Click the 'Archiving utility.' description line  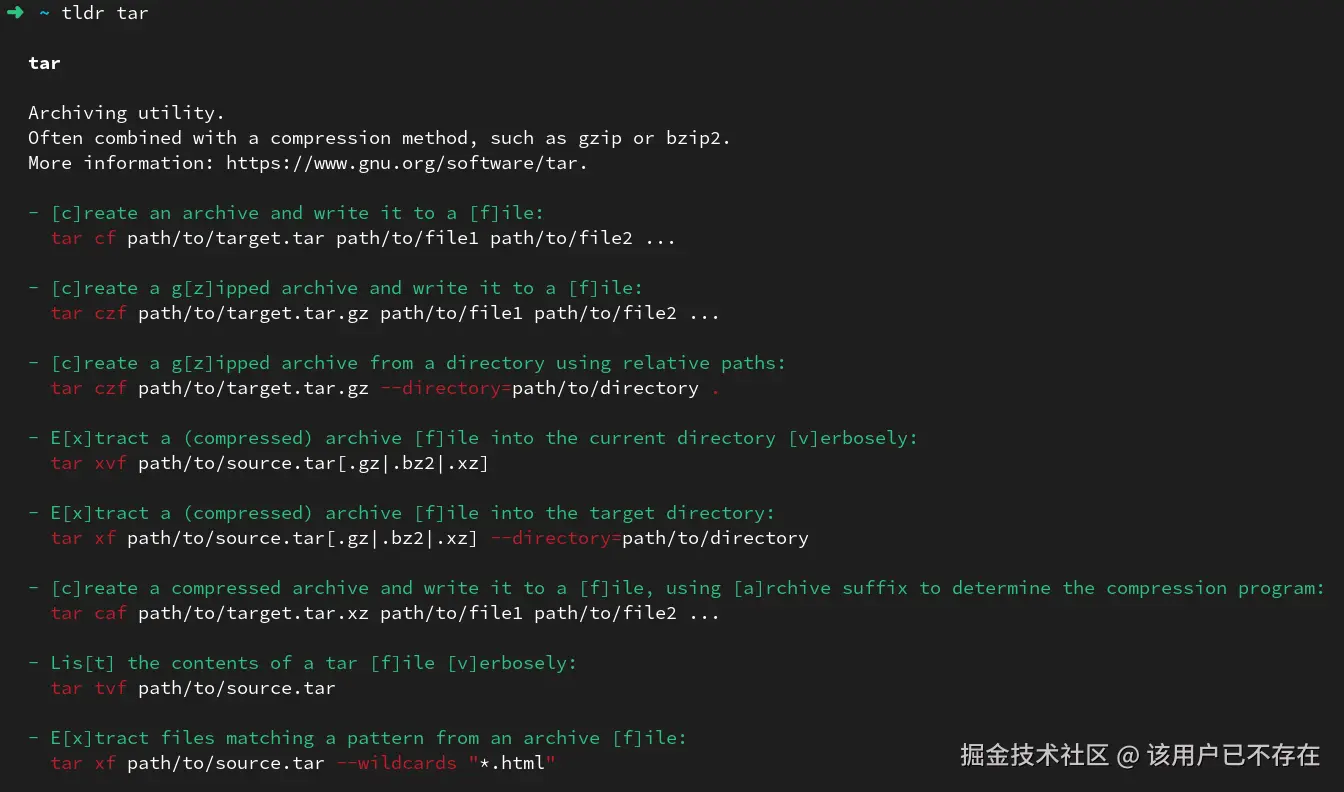pyautogui.click(x=126, y=113)
